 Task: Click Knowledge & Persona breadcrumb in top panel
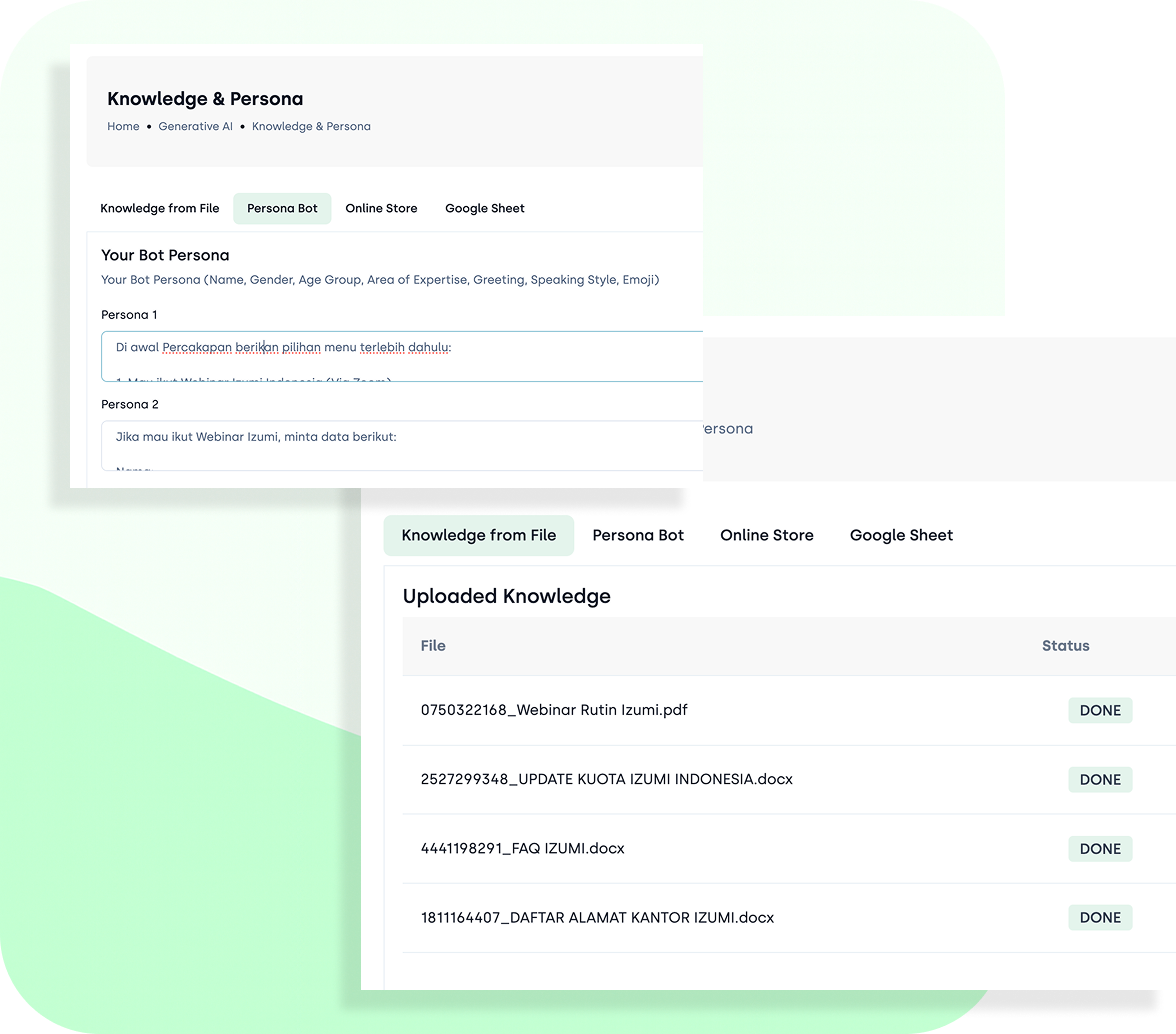pos(311,126)
